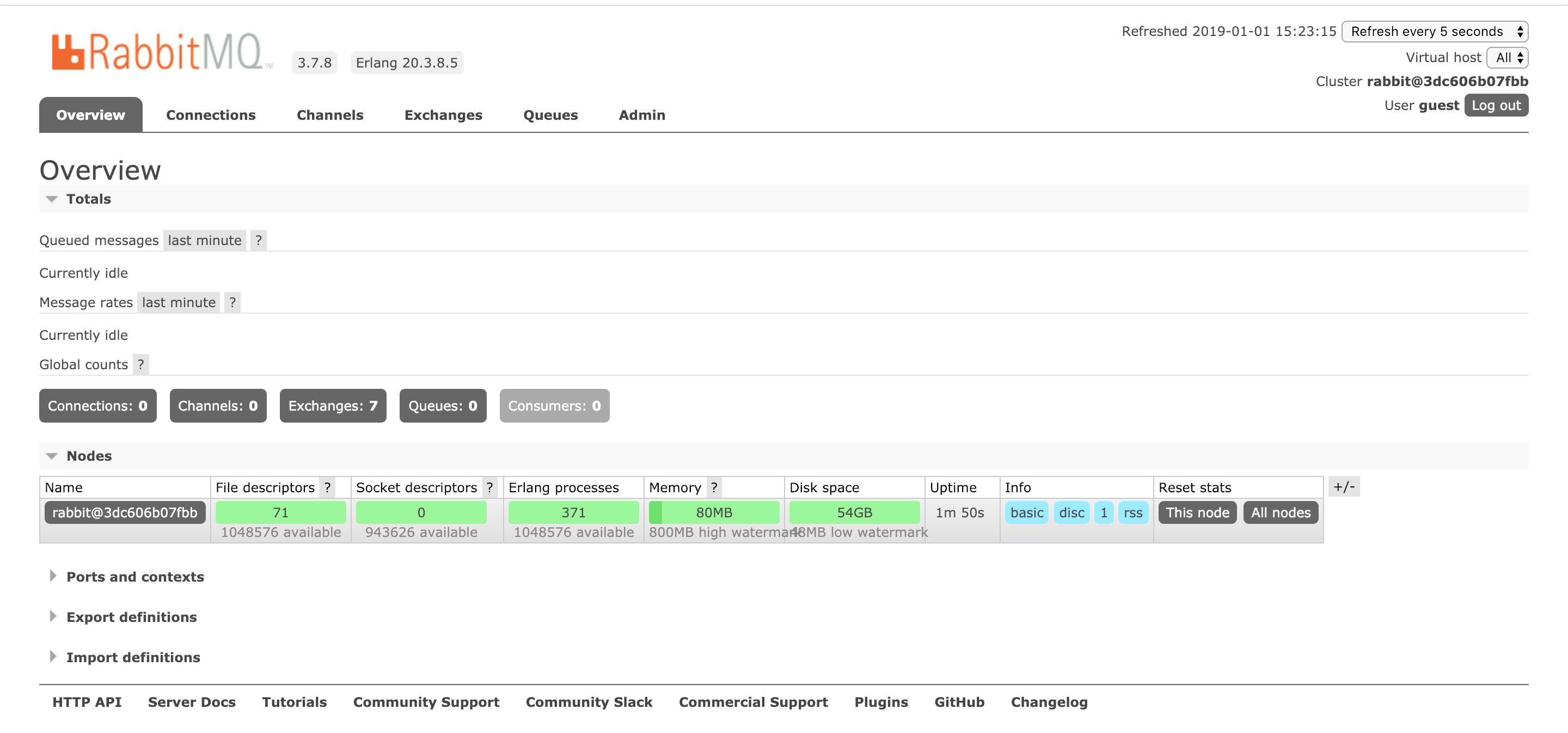The width and height of the screenshot is (1568, 733).
Task: Toggle the basic info badge
Action: (1027, 512)
